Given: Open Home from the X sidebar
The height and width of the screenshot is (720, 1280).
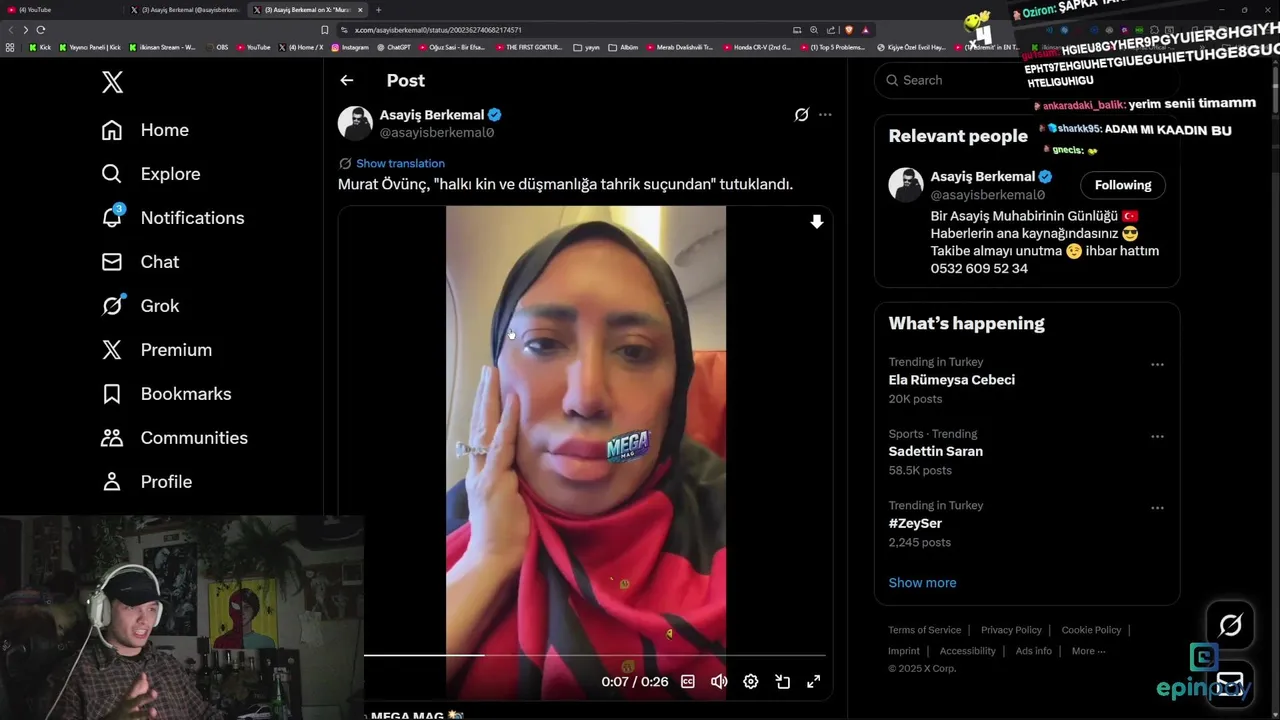Looking at the screenshot, I should click(145, 130).
